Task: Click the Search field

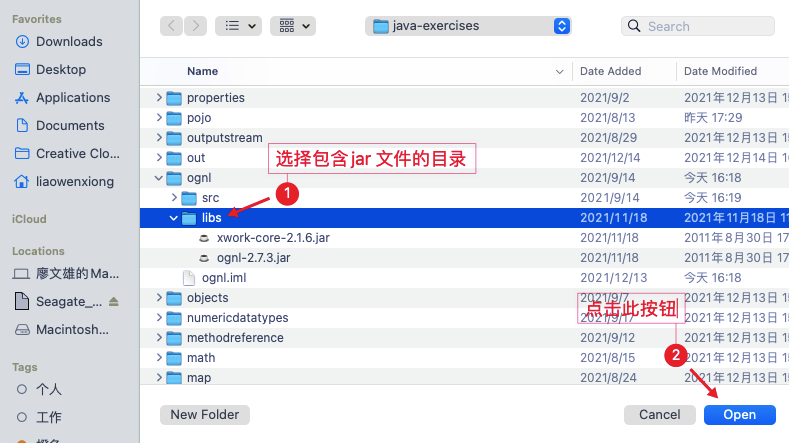Action: pos(698,26)
